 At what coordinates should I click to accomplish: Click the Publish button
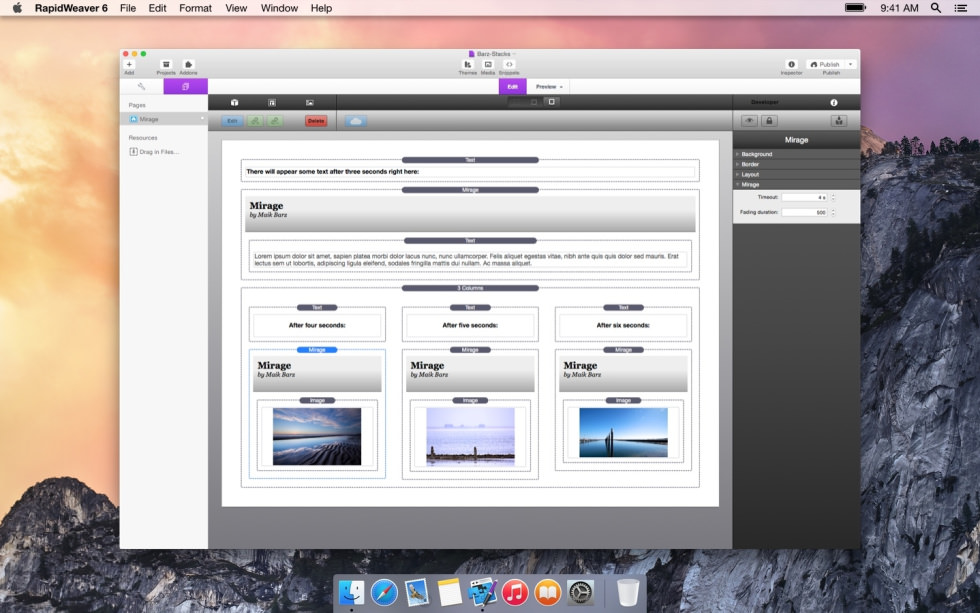(x=825, y=64)
